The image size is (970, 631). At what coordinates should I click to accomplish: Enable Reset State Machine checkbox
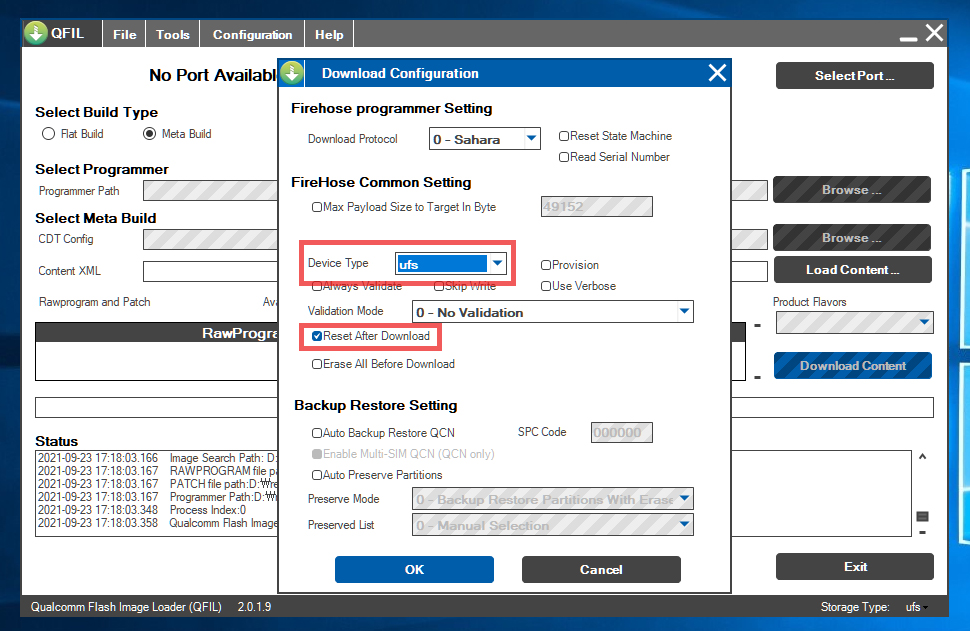pos(564,136)
